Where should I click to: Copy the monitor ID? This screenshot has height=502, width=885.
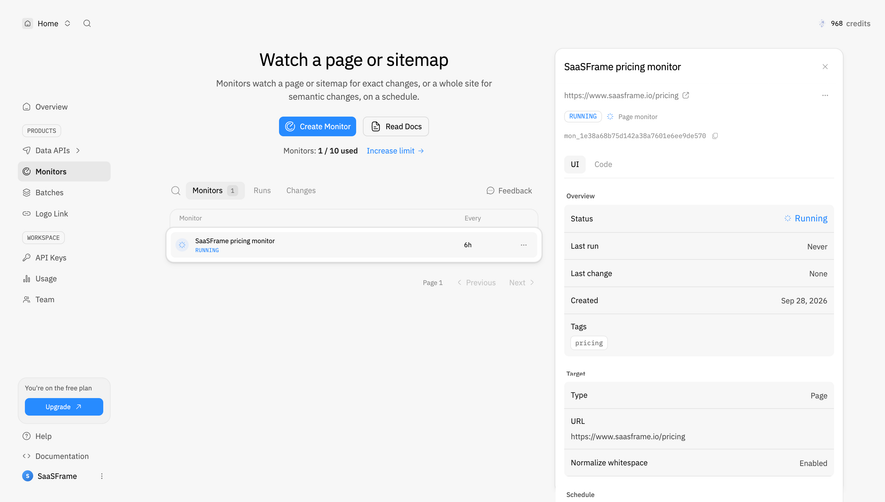pos(715,136)
